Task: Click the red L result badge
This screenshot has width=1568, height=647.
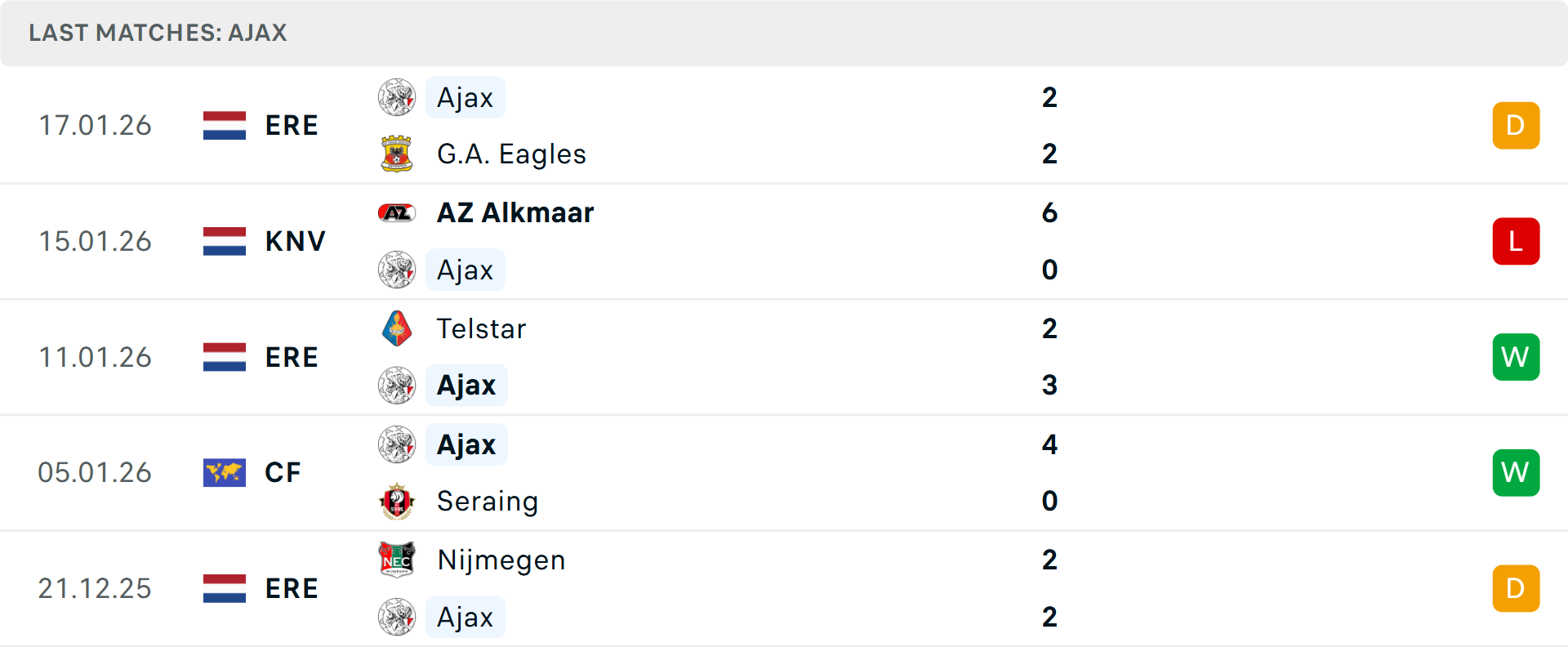Action: coord(1516,241)
